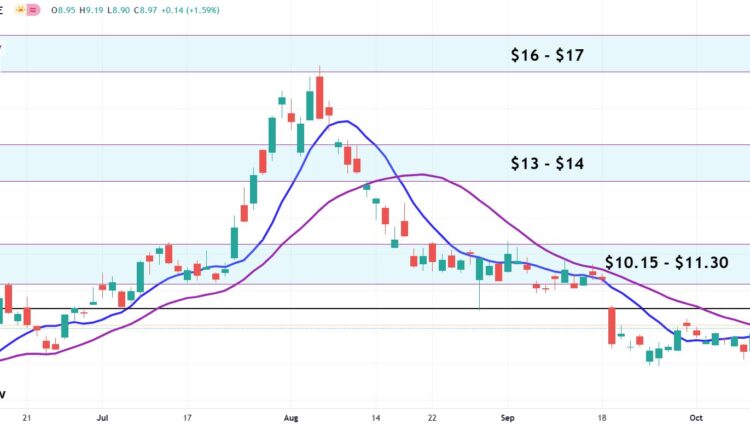Click the Aug date on time axis
Viewport: 750px width, 430px height.
(x=290, y=417)
